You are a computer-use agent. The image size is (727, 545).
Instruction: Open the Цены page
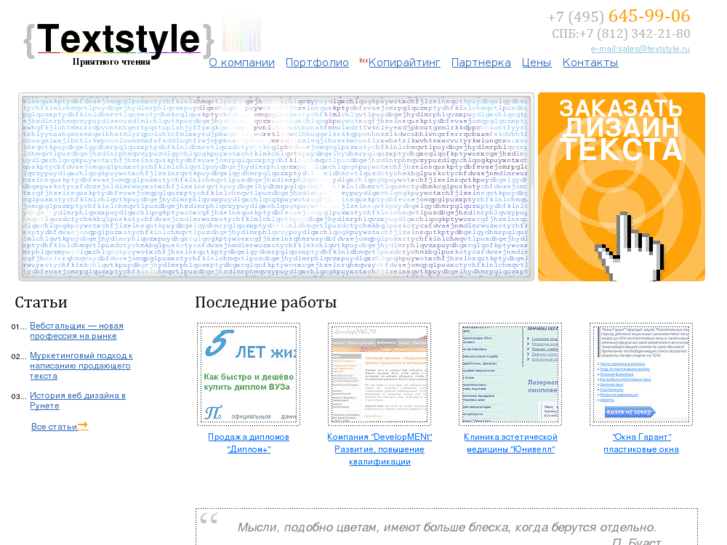coord(536,63)
